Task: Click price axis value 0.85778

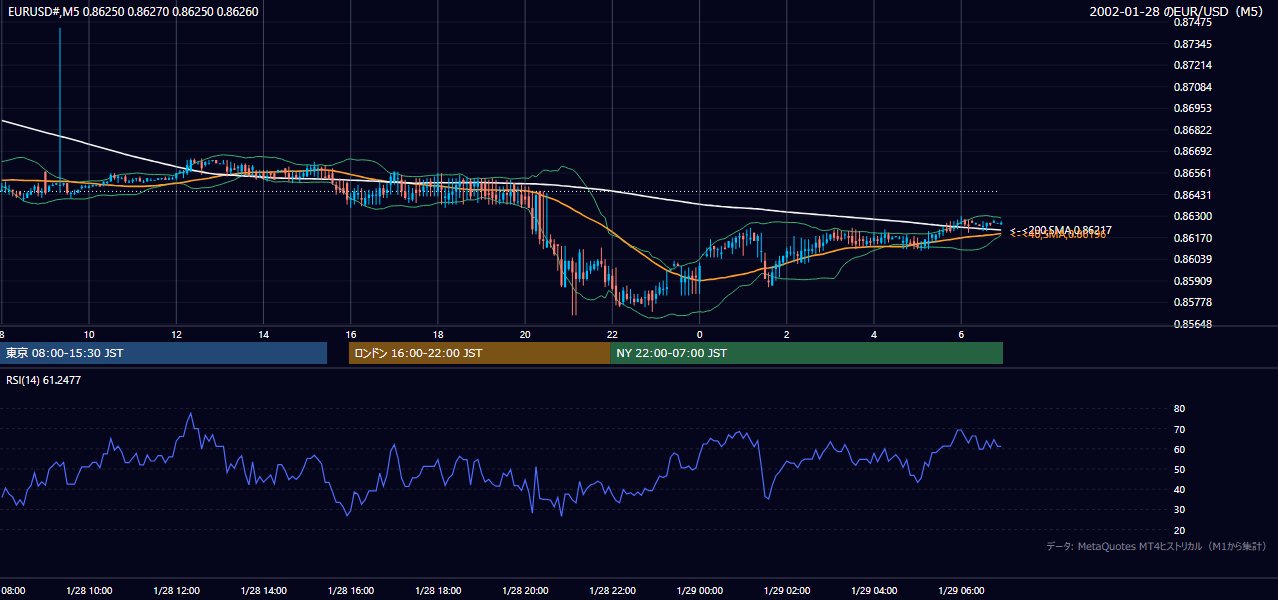Action: point(1192,302)
